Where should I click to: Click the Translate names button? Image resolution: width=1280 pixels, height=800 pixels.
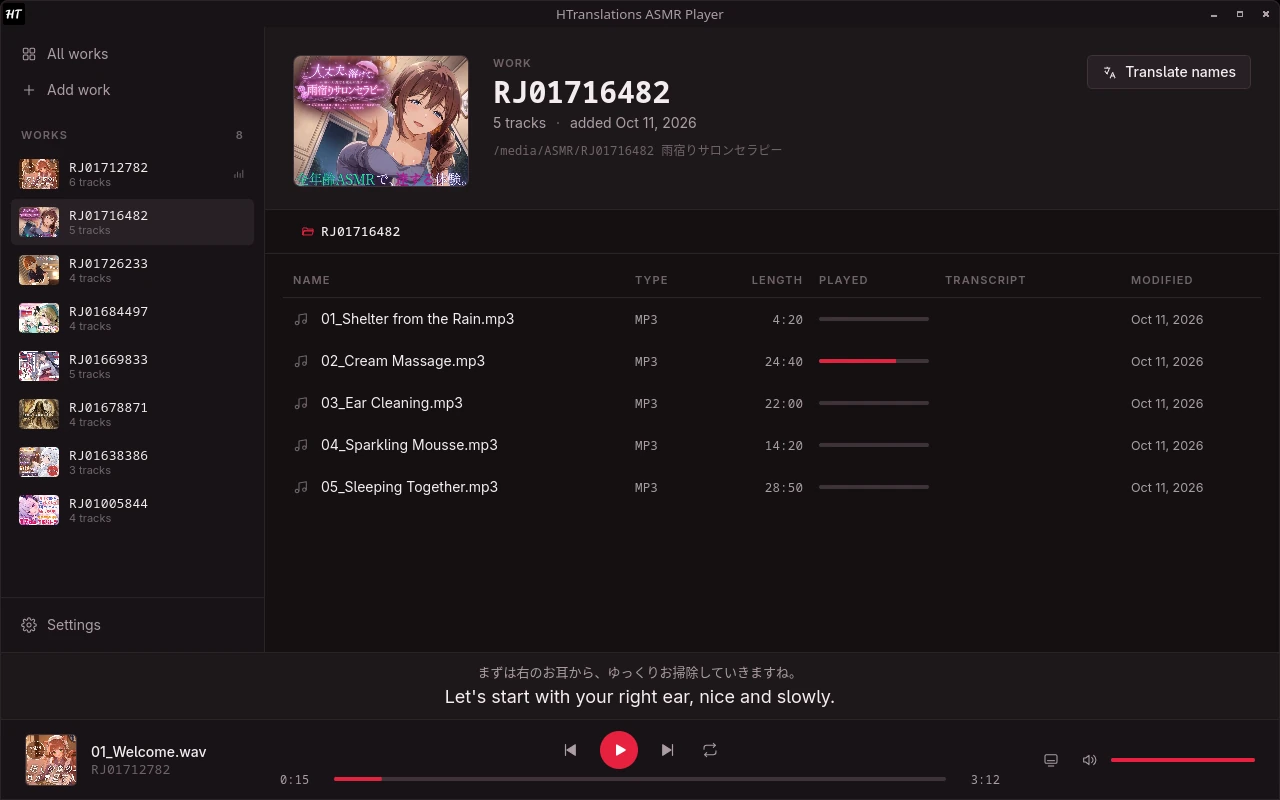pos(1169,72)
